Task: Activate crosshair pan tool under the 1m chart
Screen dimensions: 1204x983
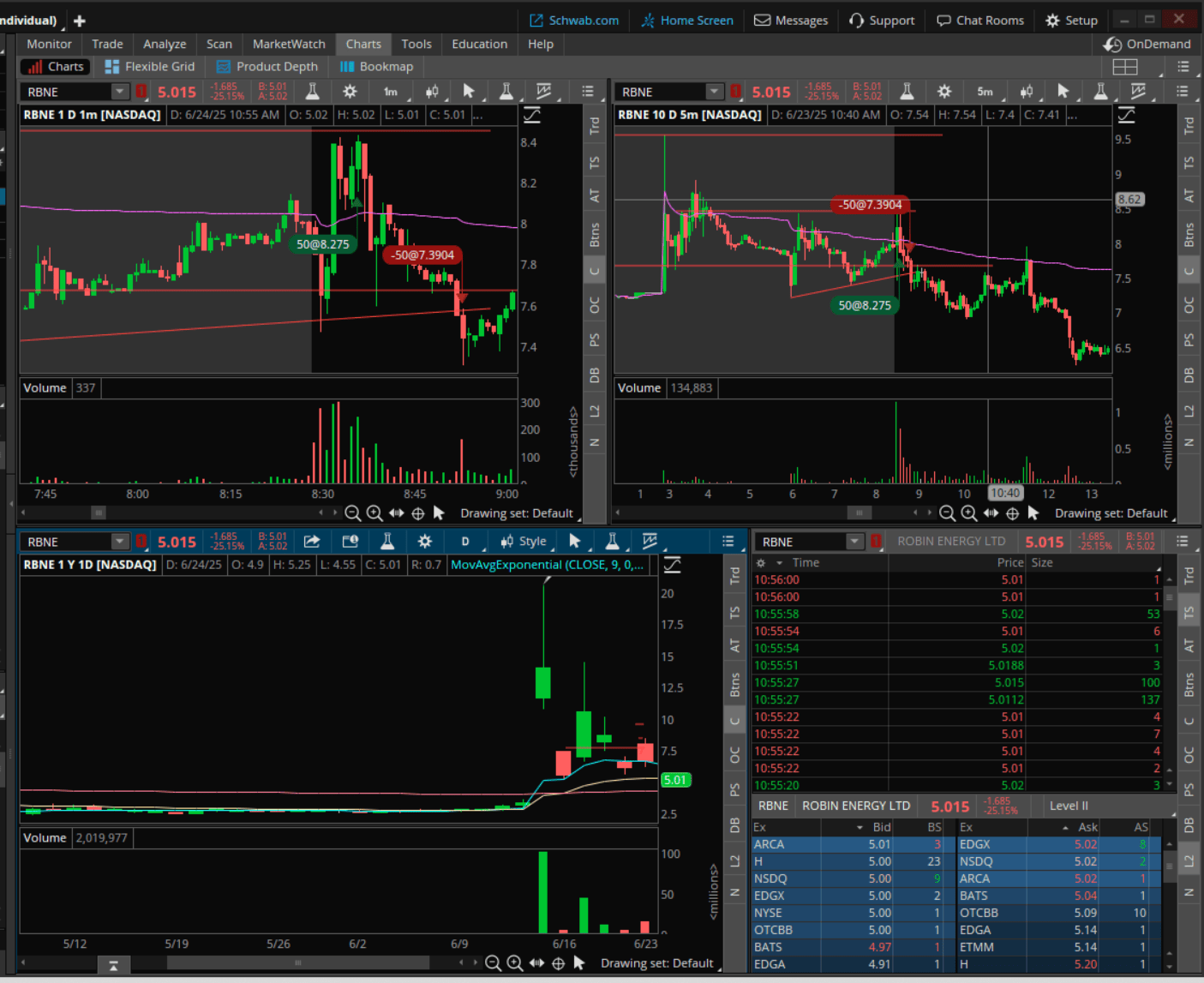Action: click(x=418, y=513)
